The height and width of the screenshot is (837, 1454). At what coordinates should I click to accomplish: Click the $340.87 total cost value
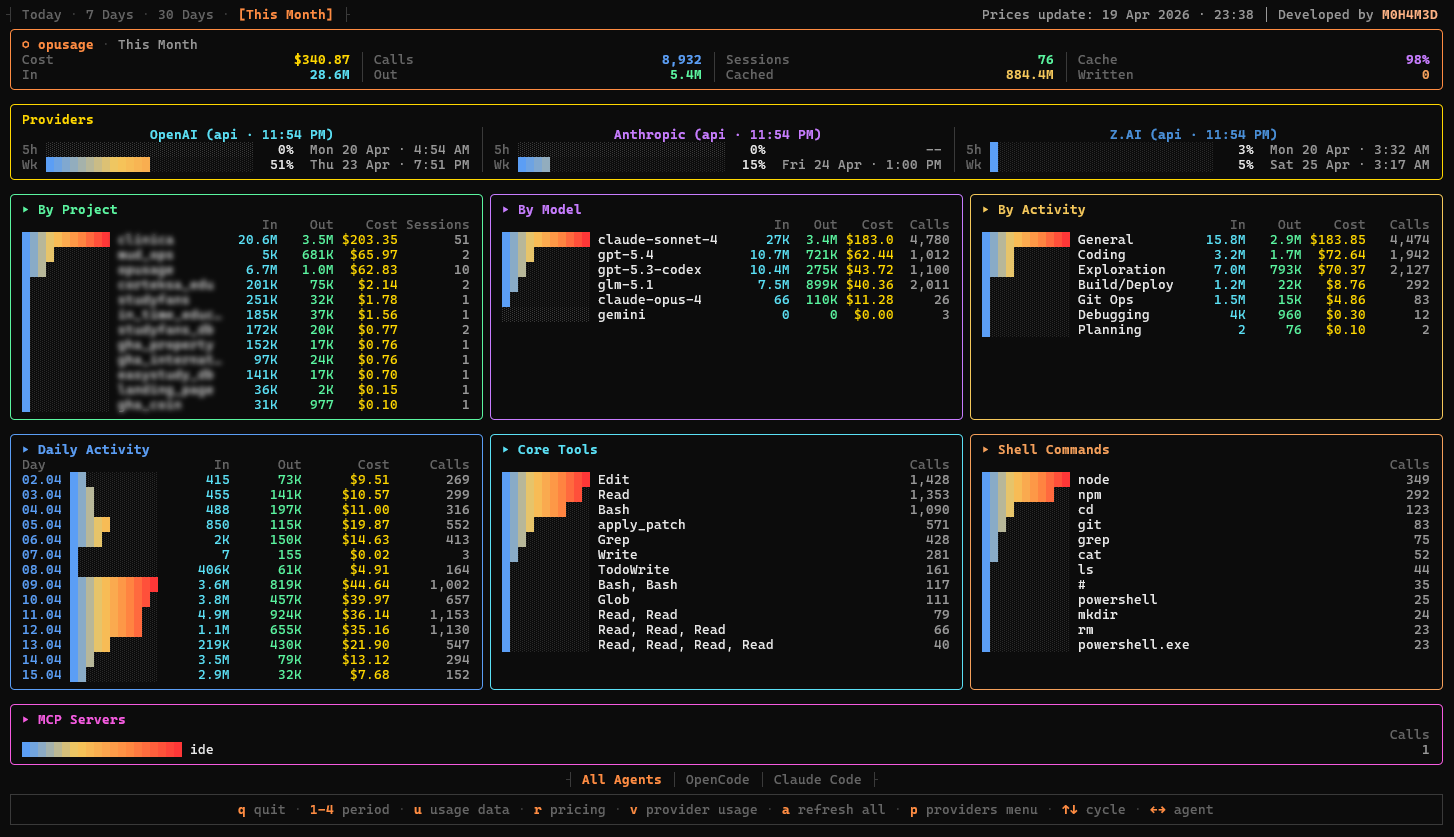tap(321, 60)
